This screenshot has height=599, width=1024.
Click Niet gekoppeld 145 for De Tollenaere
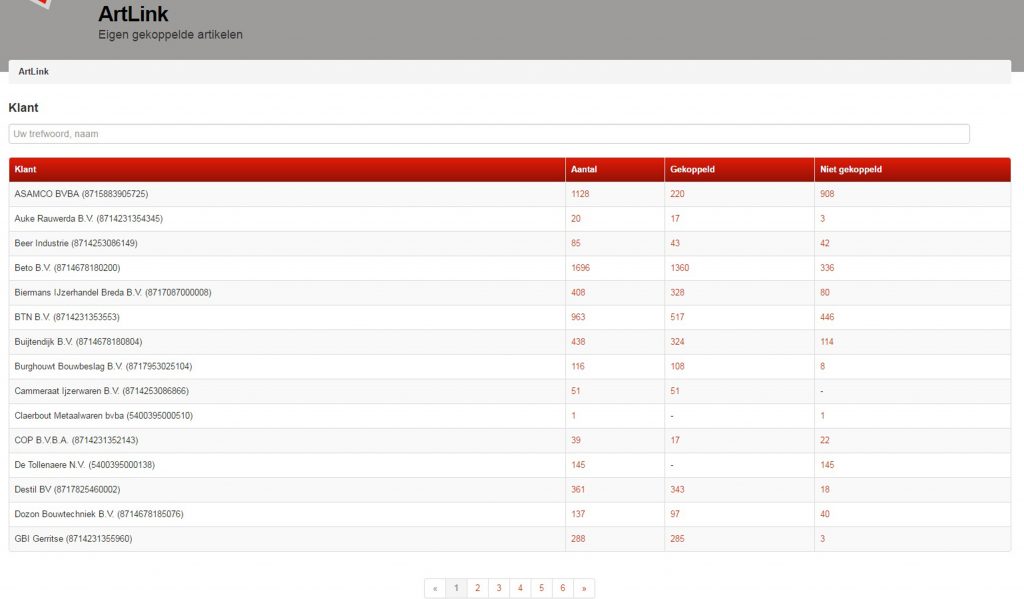point(827,465)
